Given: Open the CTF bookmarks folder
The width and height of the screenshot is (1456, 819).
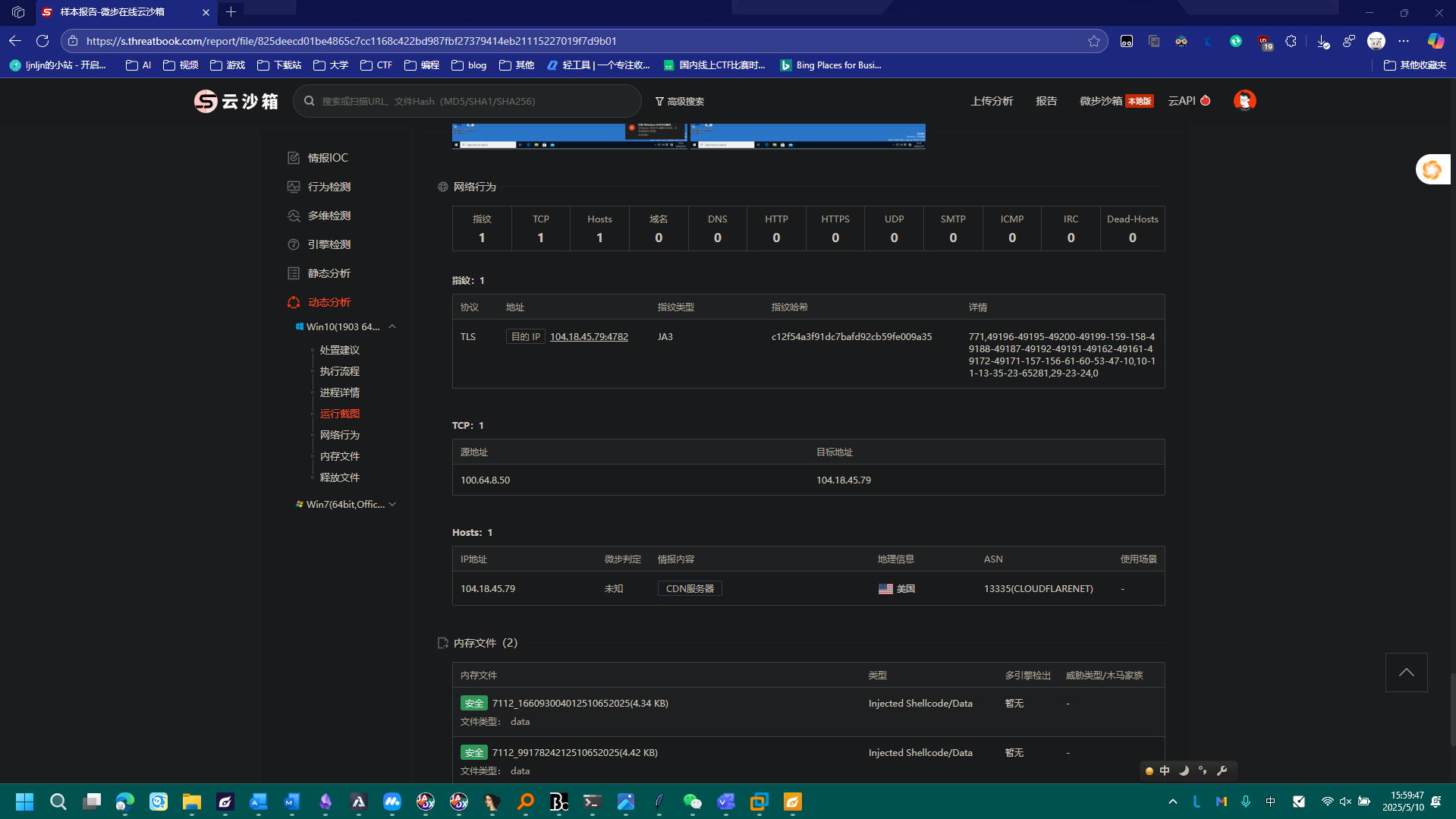Looking at the screenshot, I should 376,65.
